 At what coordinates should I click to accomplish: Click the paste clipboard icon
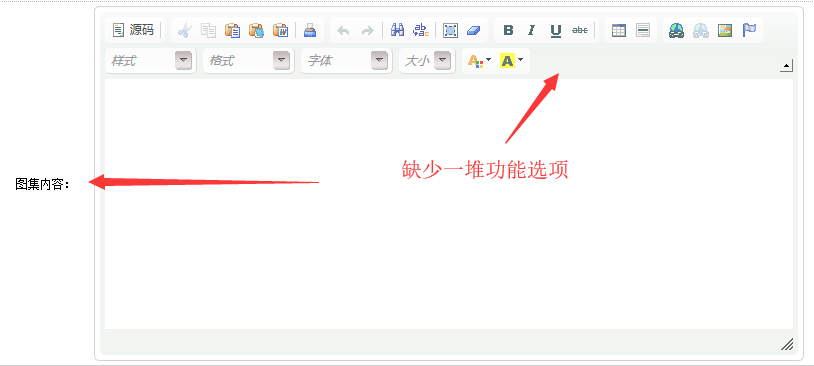point(232,30)
